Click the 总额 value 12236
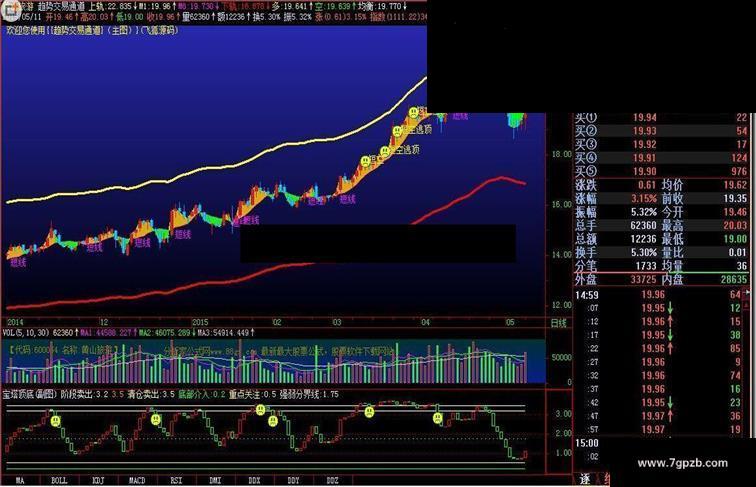This screenshot has height=487, width=756. pos(644,239)
